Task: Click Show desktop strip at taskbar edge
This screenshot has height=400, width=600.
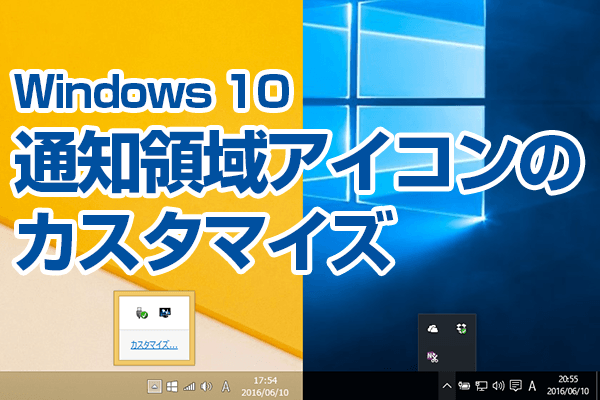Action: [597, 386]
